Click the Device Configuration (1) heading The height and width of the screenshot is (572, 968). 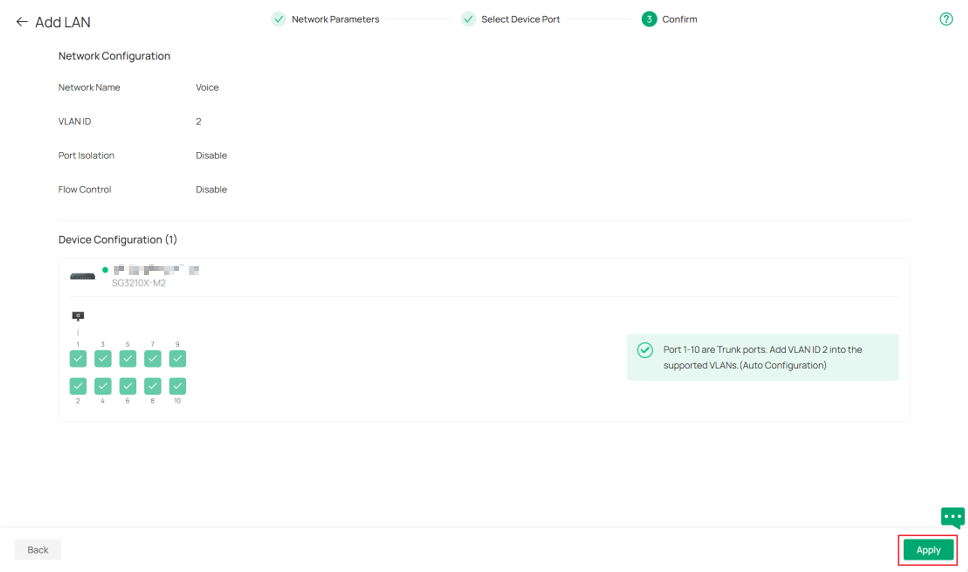point(117,239)
